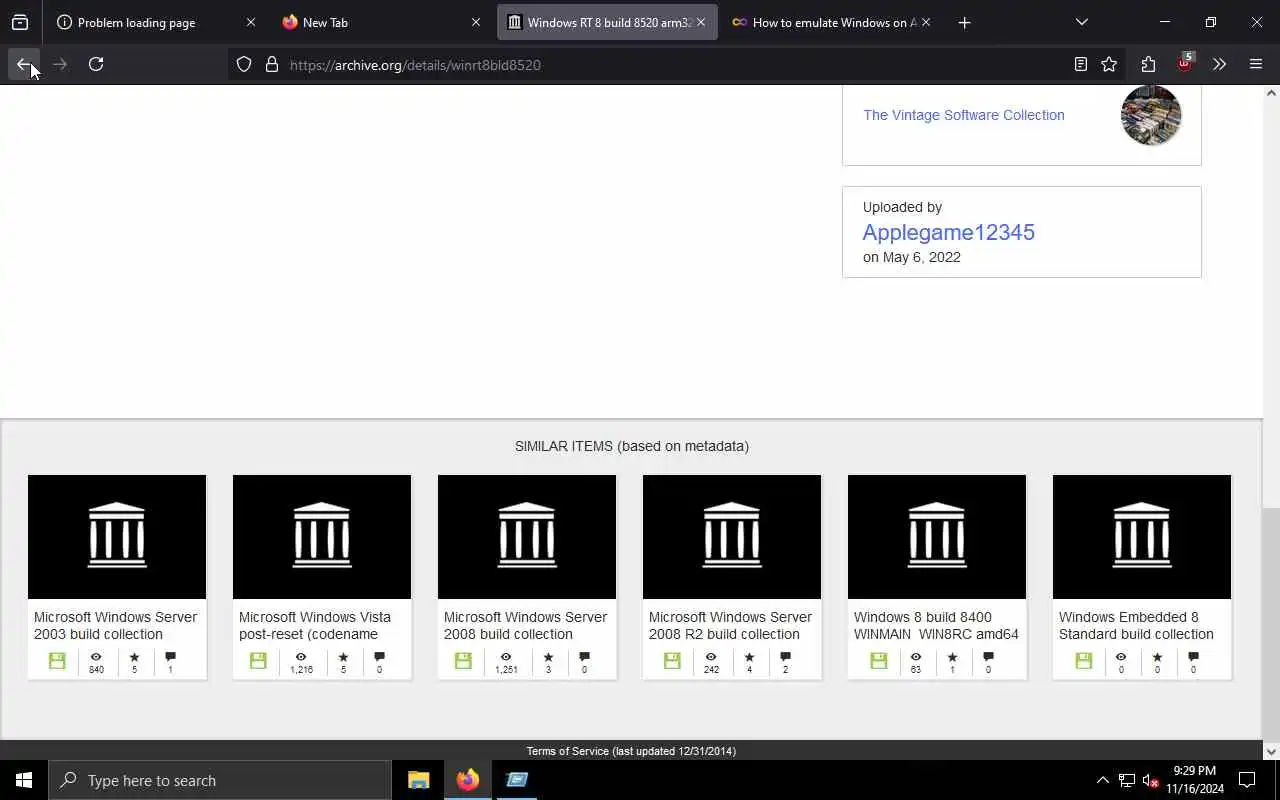Open Windows Start menu

[24, 780]
